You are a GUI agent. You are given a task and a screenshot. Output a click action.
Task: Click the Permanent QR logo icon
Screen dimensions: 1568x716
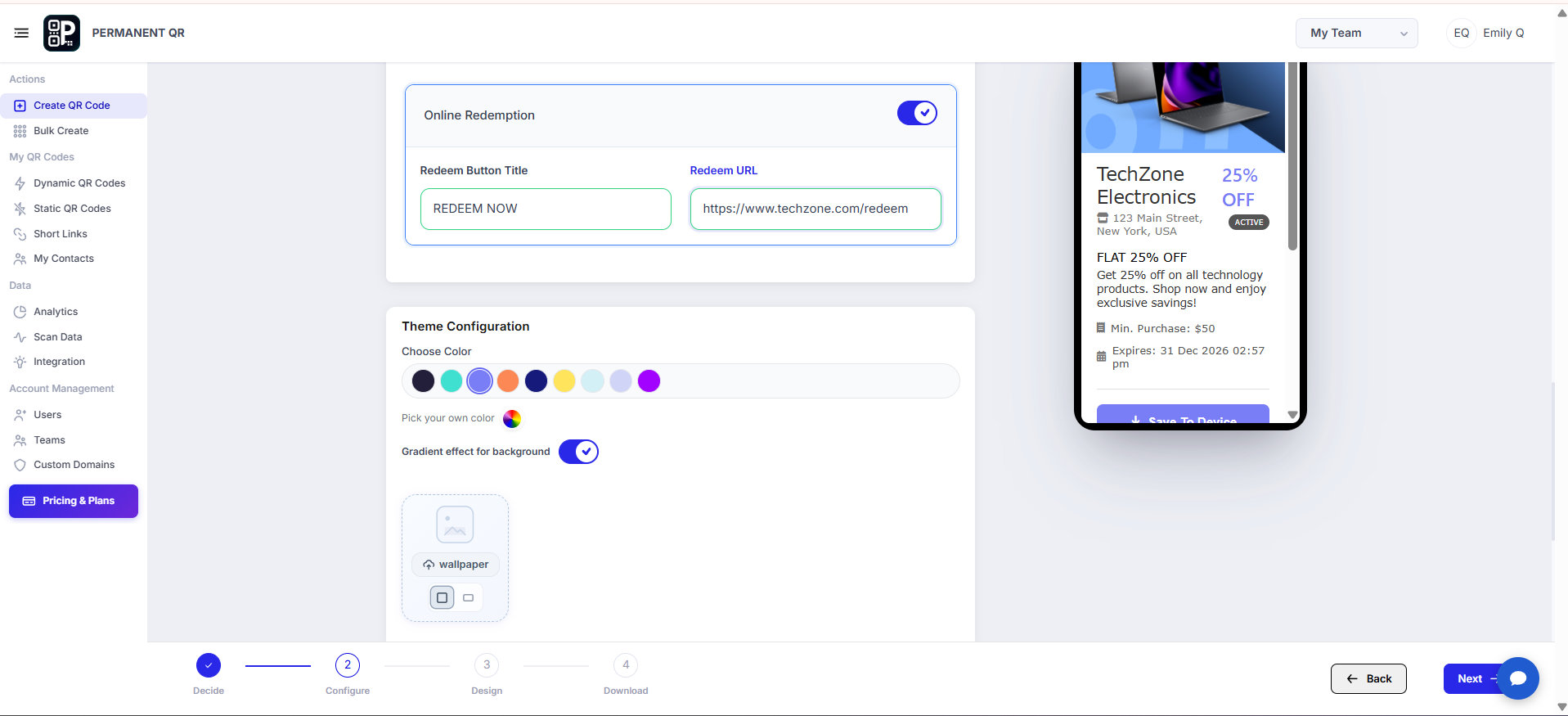61,33
